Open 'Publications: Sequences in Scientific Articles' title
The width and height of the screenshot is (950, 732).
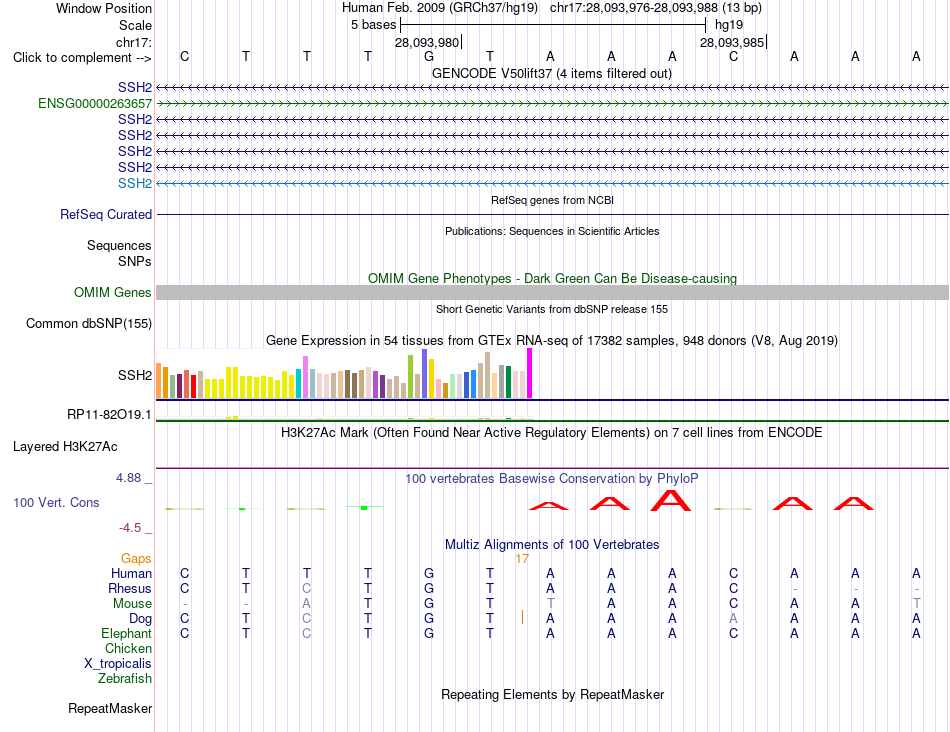pos(552,231)
